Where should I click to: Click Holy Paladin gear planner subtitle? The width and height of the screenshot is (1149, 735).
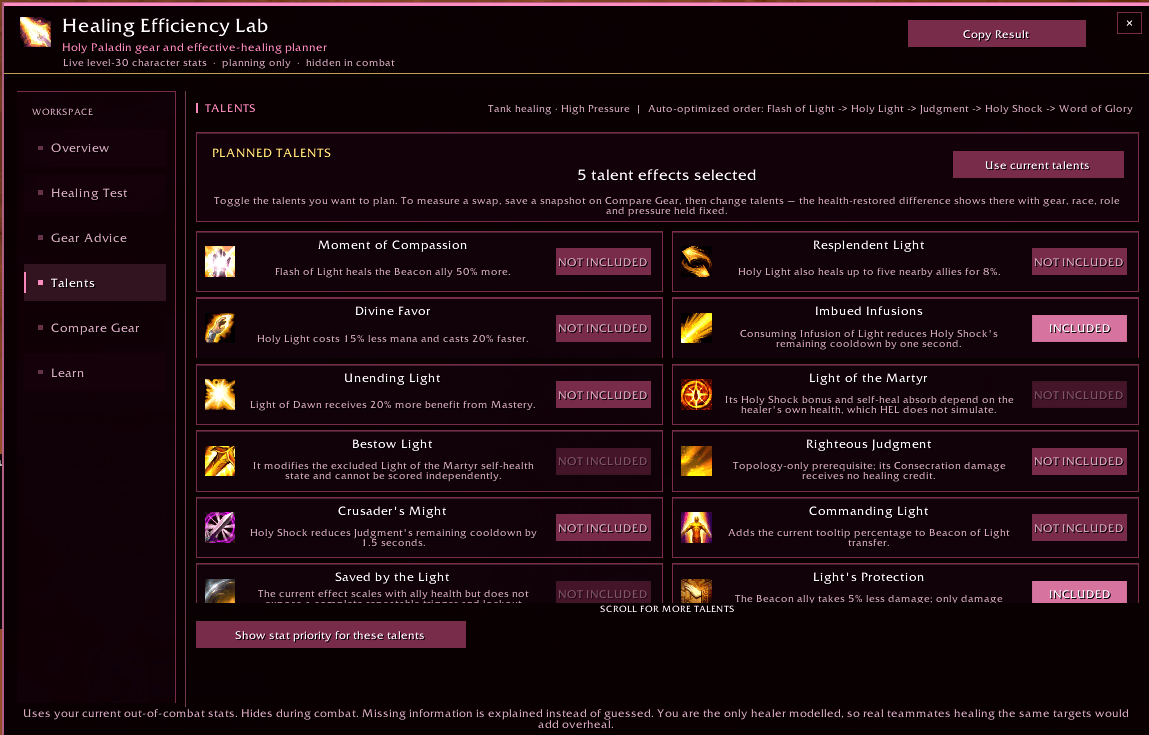point(194,47)
